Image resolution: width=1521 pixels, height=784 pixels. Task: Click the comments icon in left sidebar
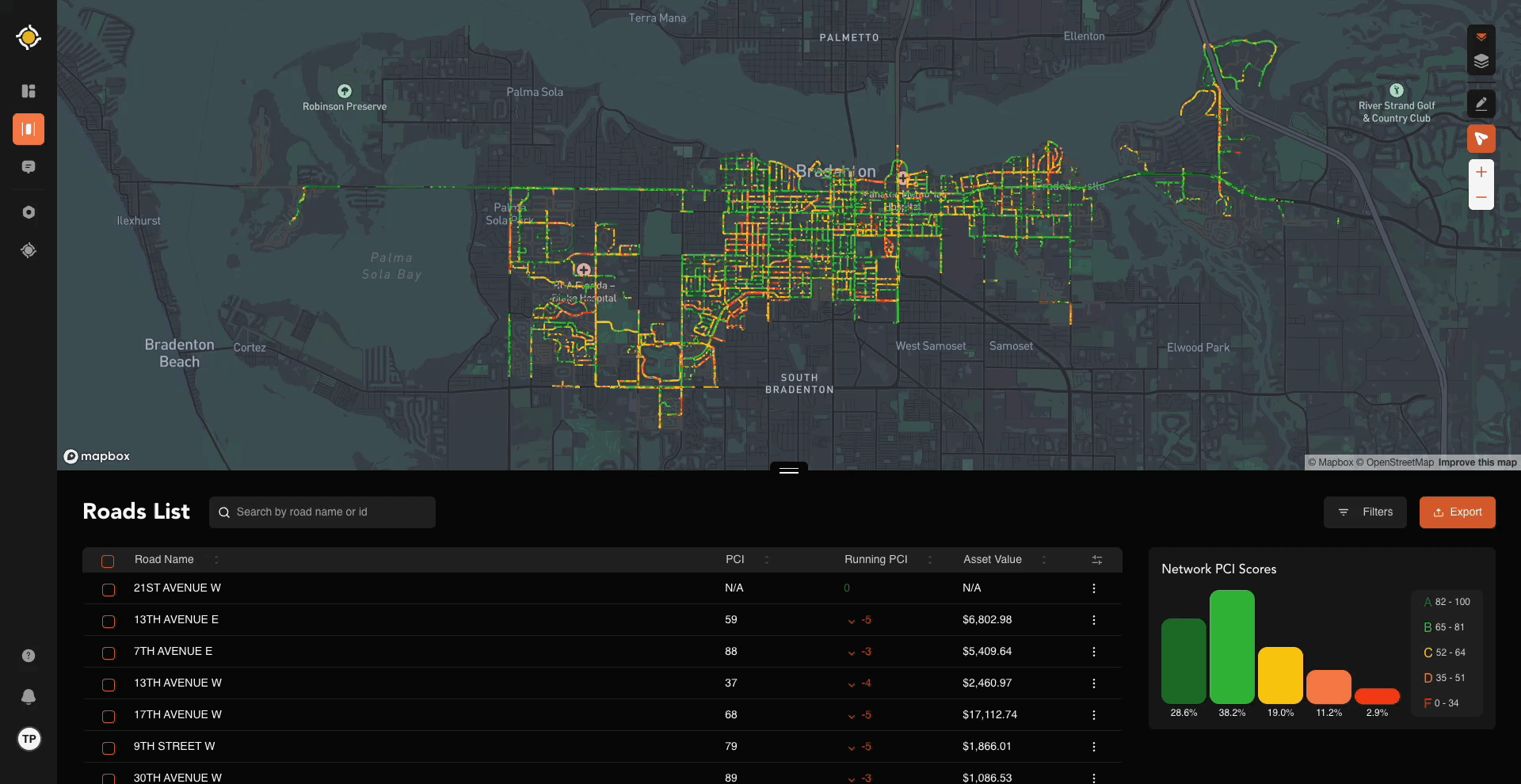pyautogui.click(x=29, y=167)
